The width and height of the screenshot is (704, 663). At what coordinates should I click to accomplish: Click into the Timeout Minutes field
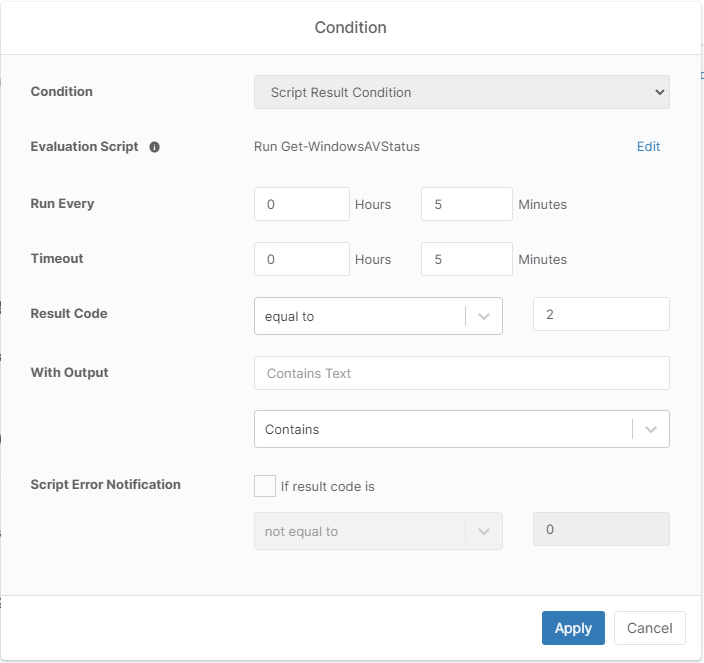click(466, 259)
